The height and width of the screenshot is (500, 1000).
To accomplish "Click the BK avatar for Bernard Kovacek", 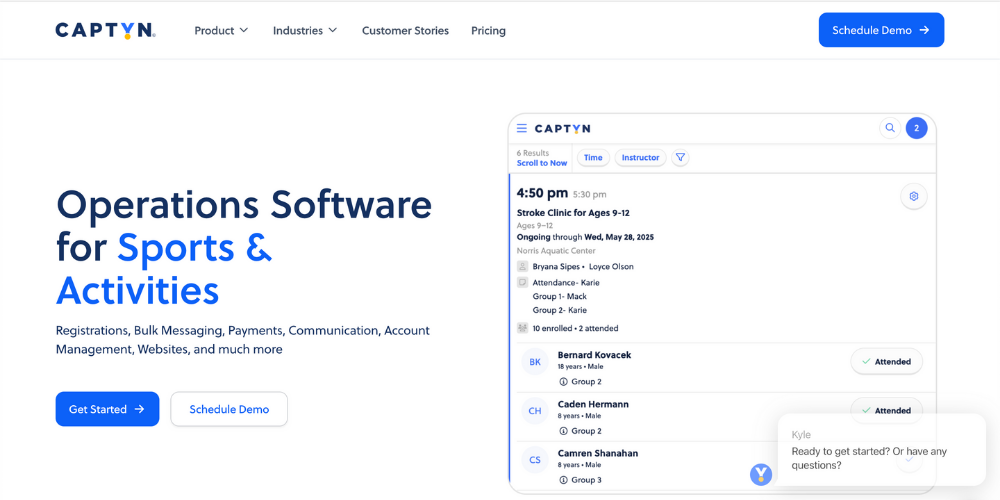I will [x=534, y=362].
